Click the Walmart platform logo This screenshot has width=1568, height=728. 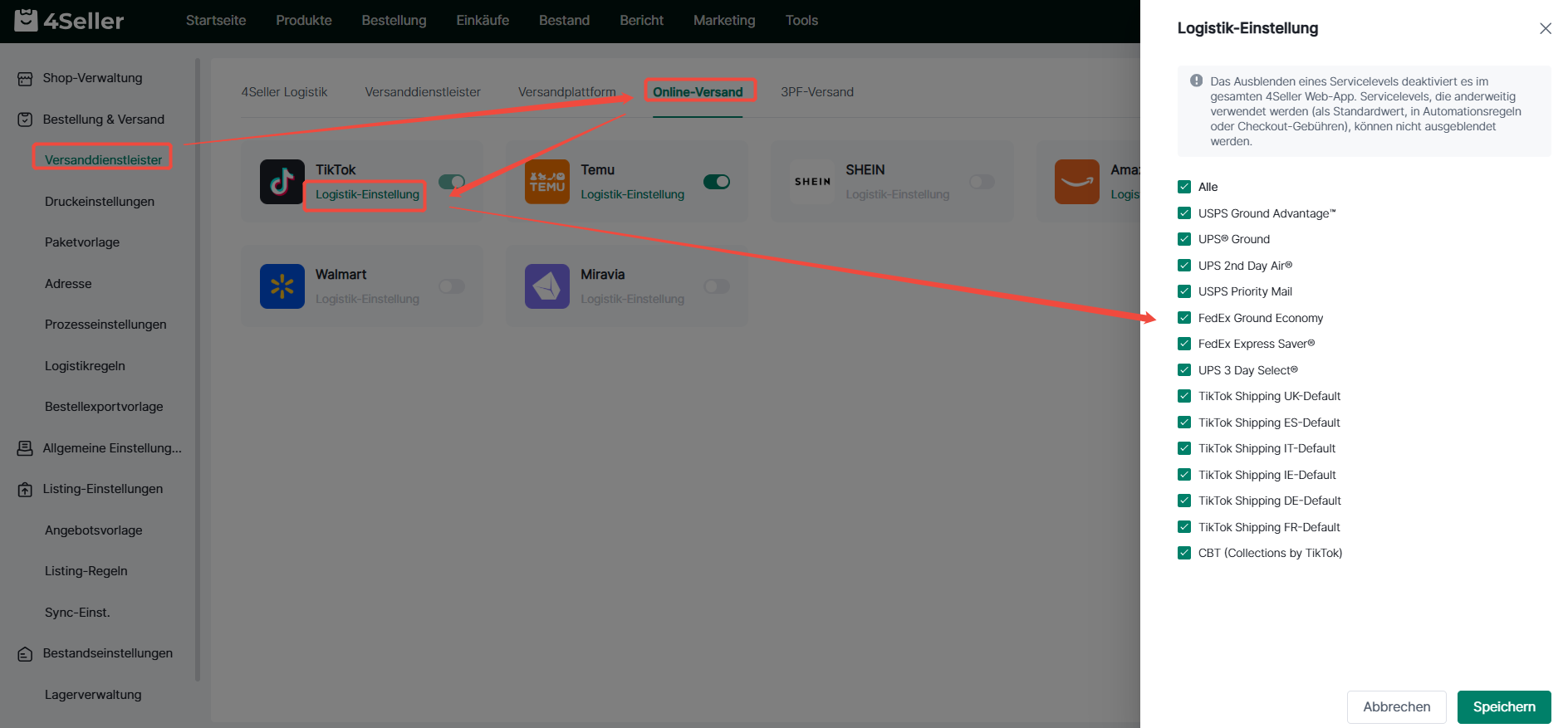[282, 286]
